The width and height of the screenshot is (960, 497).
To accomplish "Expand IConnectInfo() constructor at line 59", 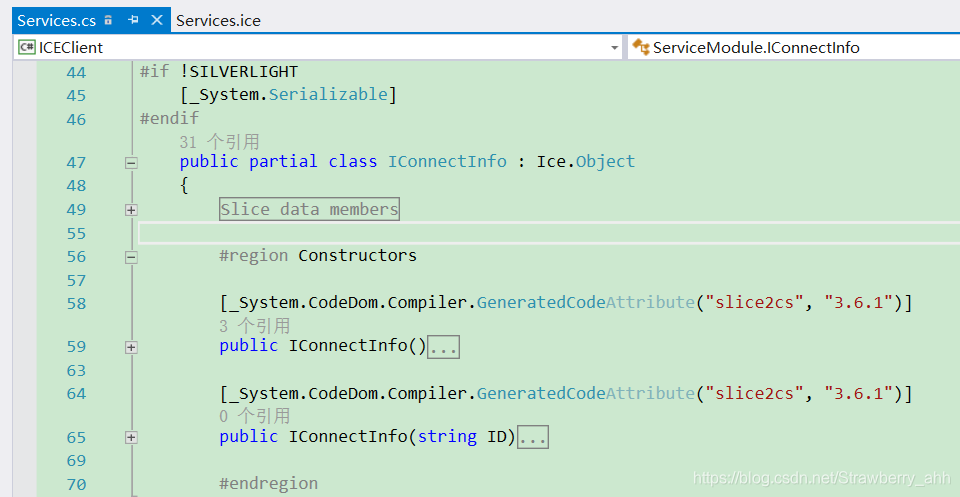I will pos(131,347).
